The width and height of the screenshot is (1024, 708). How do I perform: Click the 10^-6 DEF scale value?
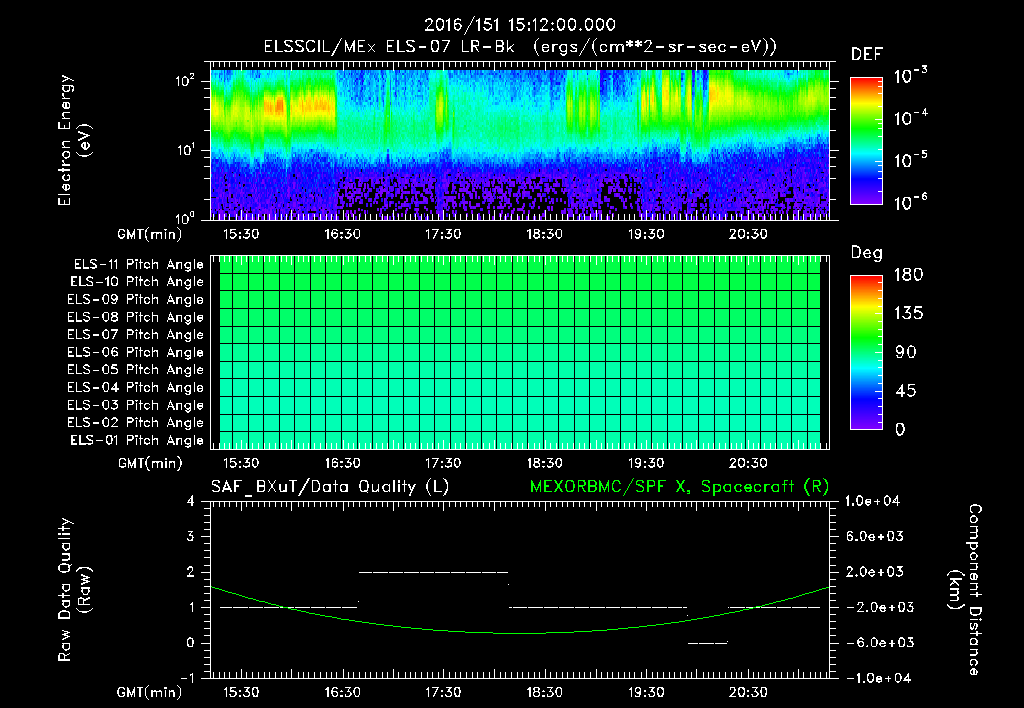[910, 202]
